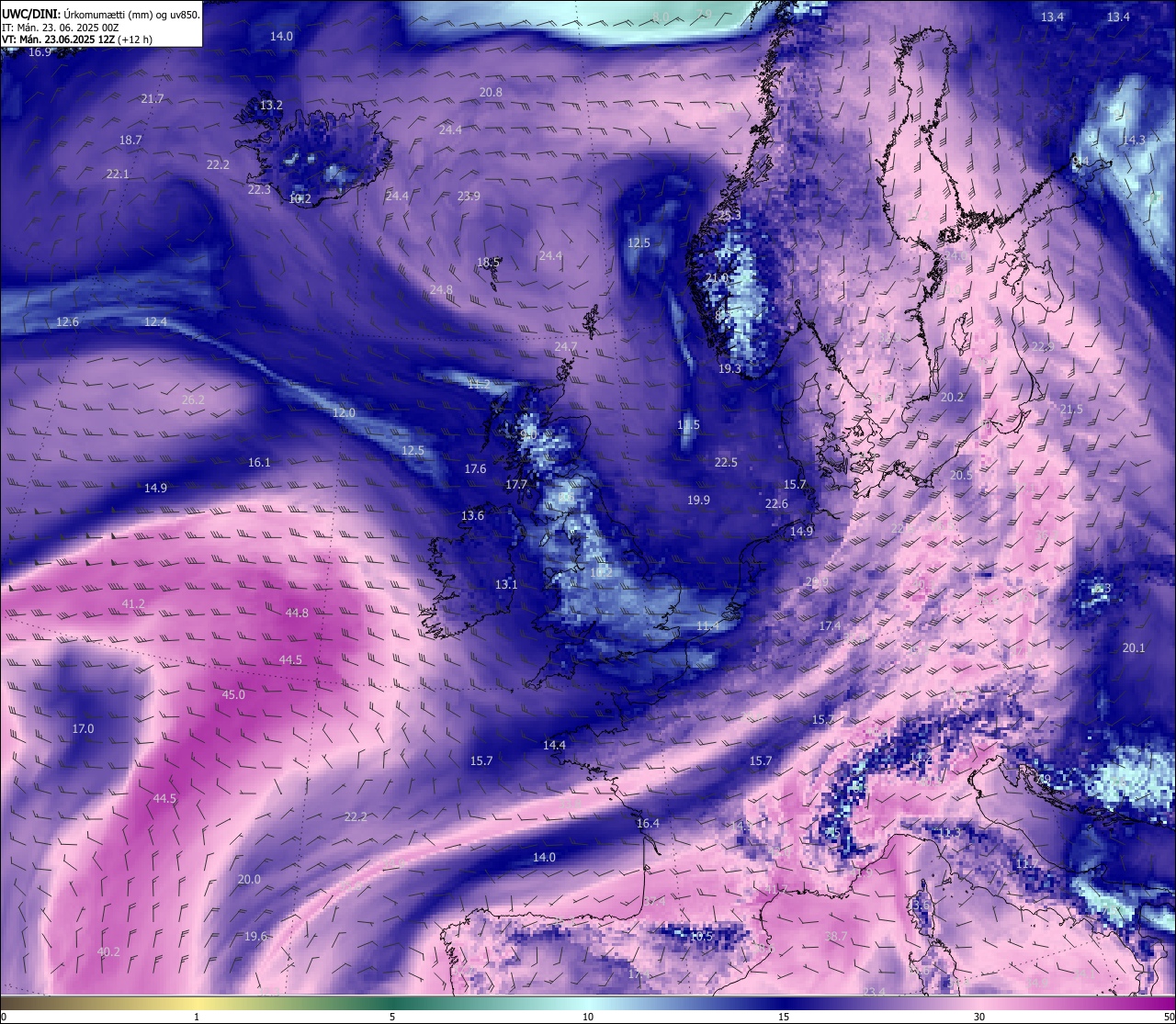Click the 19.3 value near southern Norway
The image size is (1176, 1024).
pyautogui.click(x=729, y=368)
